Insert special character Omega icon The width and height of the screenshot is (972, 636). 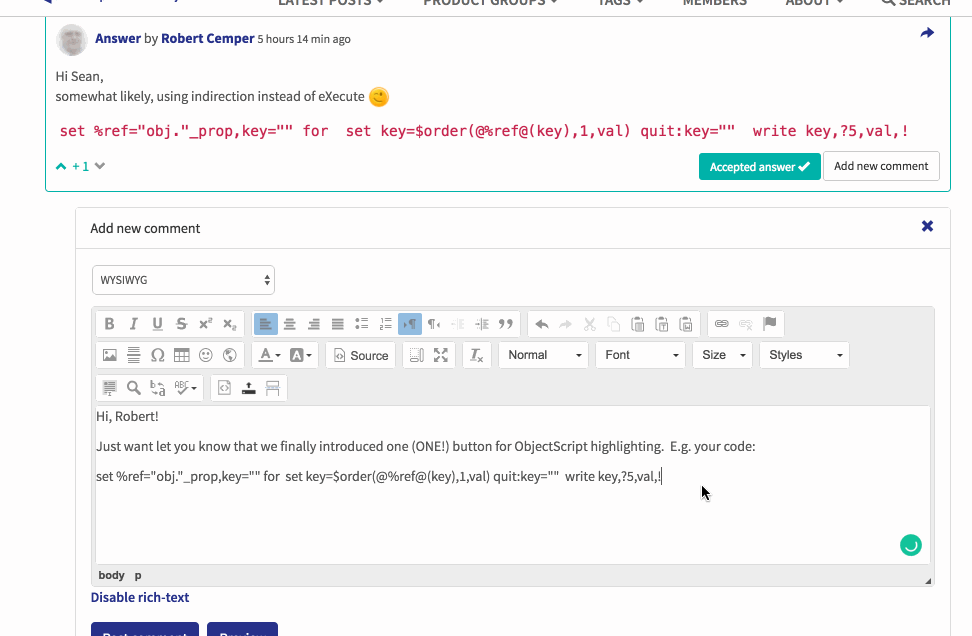click(157, 355)
